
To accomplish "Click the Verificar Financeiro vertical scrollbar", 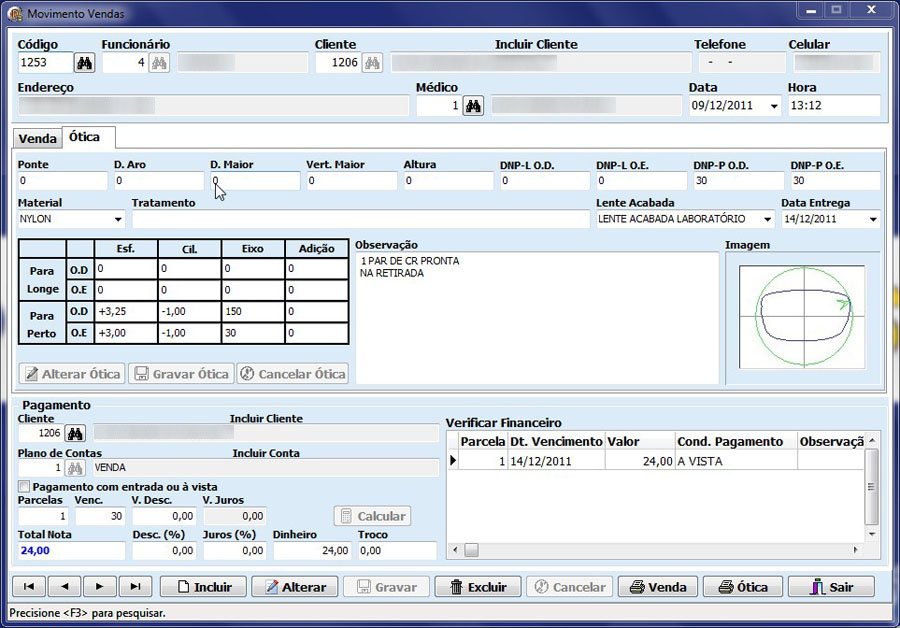I will tap(872, 487).
